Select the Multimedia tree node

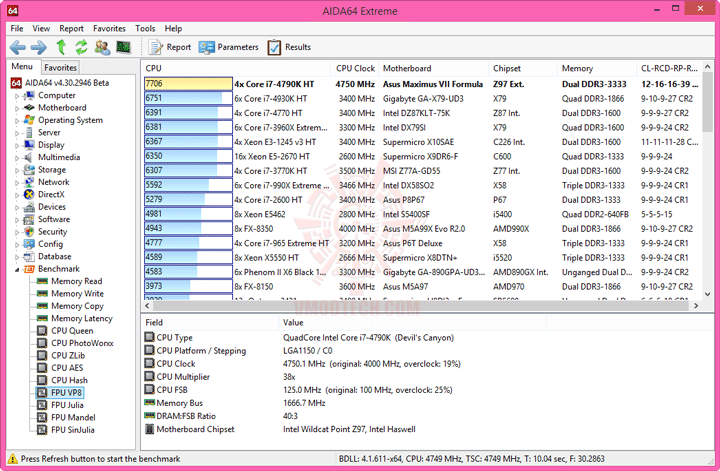[59, 157]
